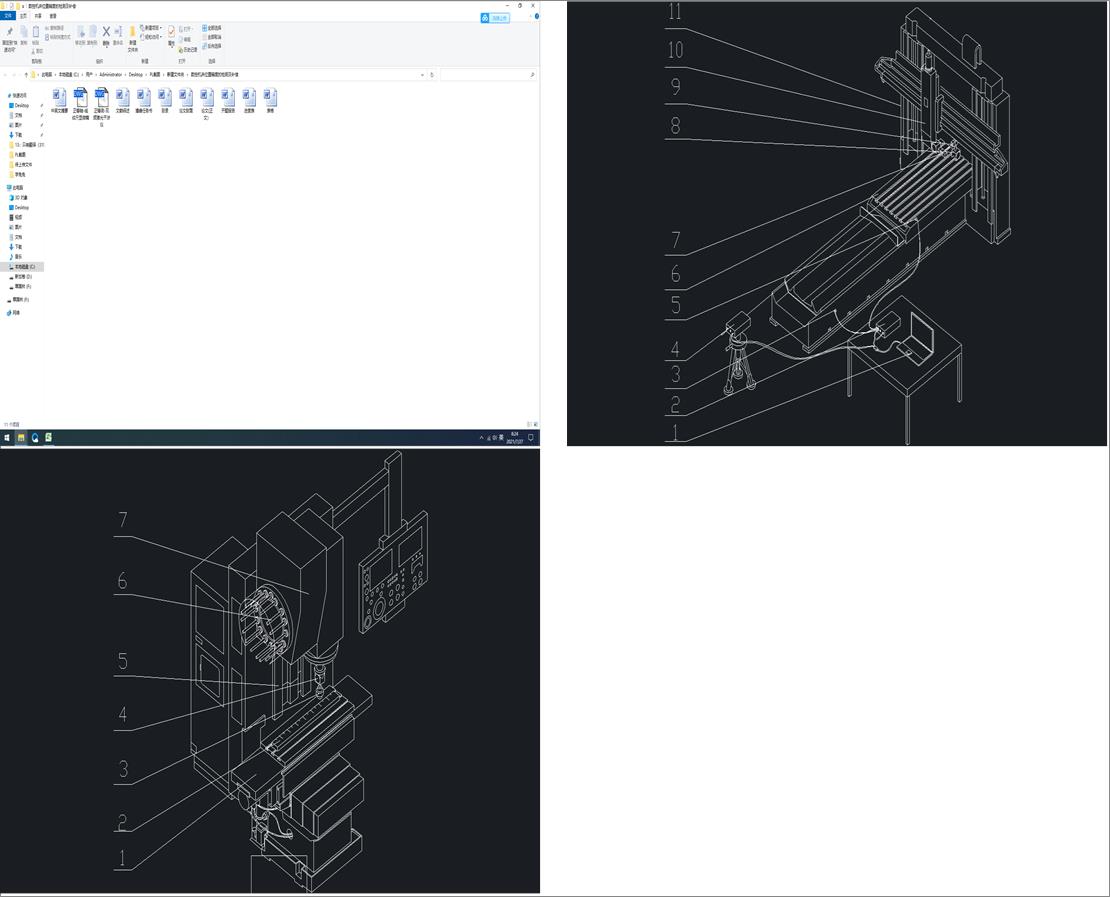The height and width of the screenshot is (897, 1110).
Task: Click the Copy to ribbon icon
Action: [x=92, y=35]
